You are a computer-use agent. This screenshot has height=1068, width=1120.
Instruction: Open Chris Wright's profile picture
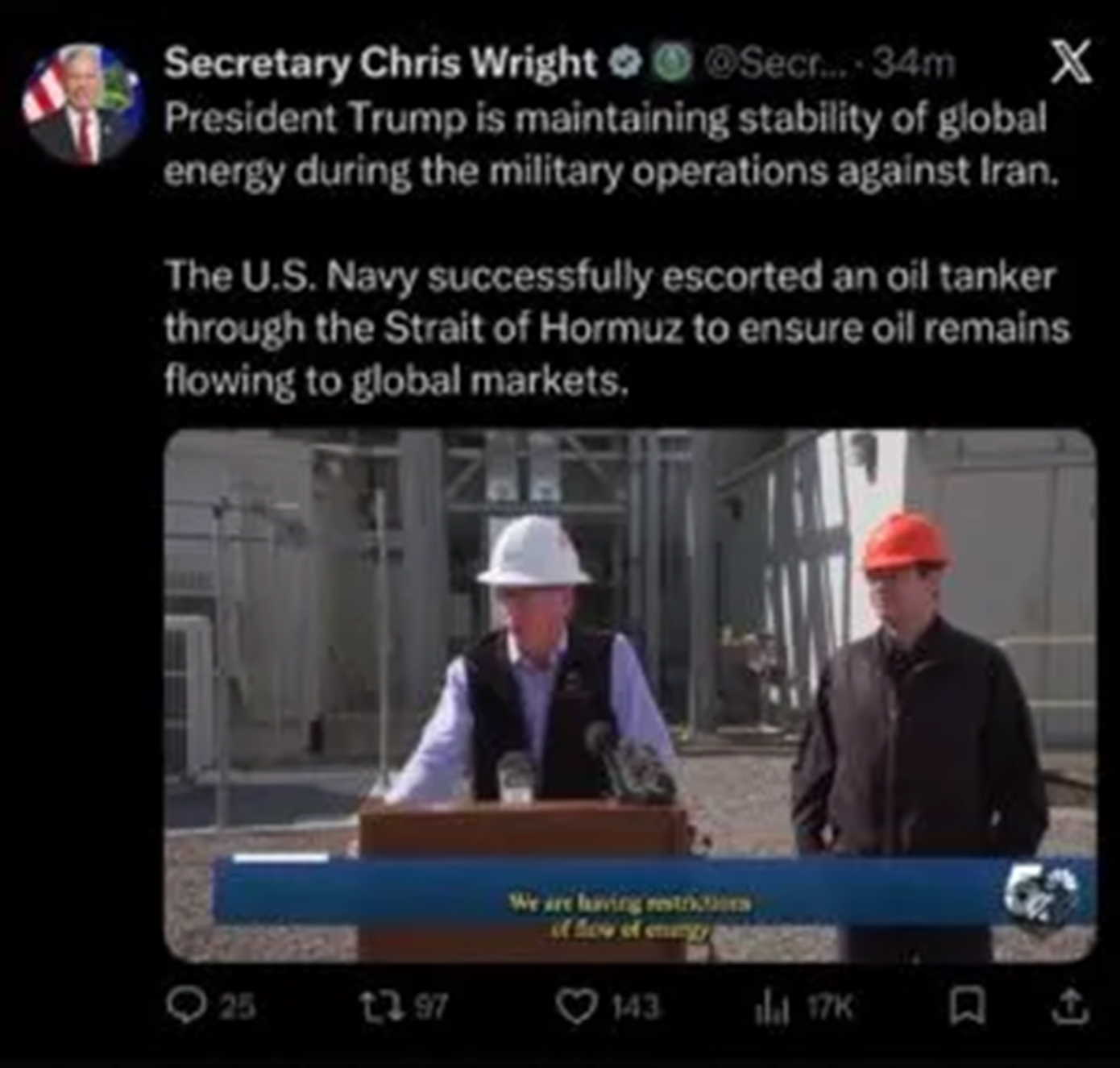click(x=83, y=104)
